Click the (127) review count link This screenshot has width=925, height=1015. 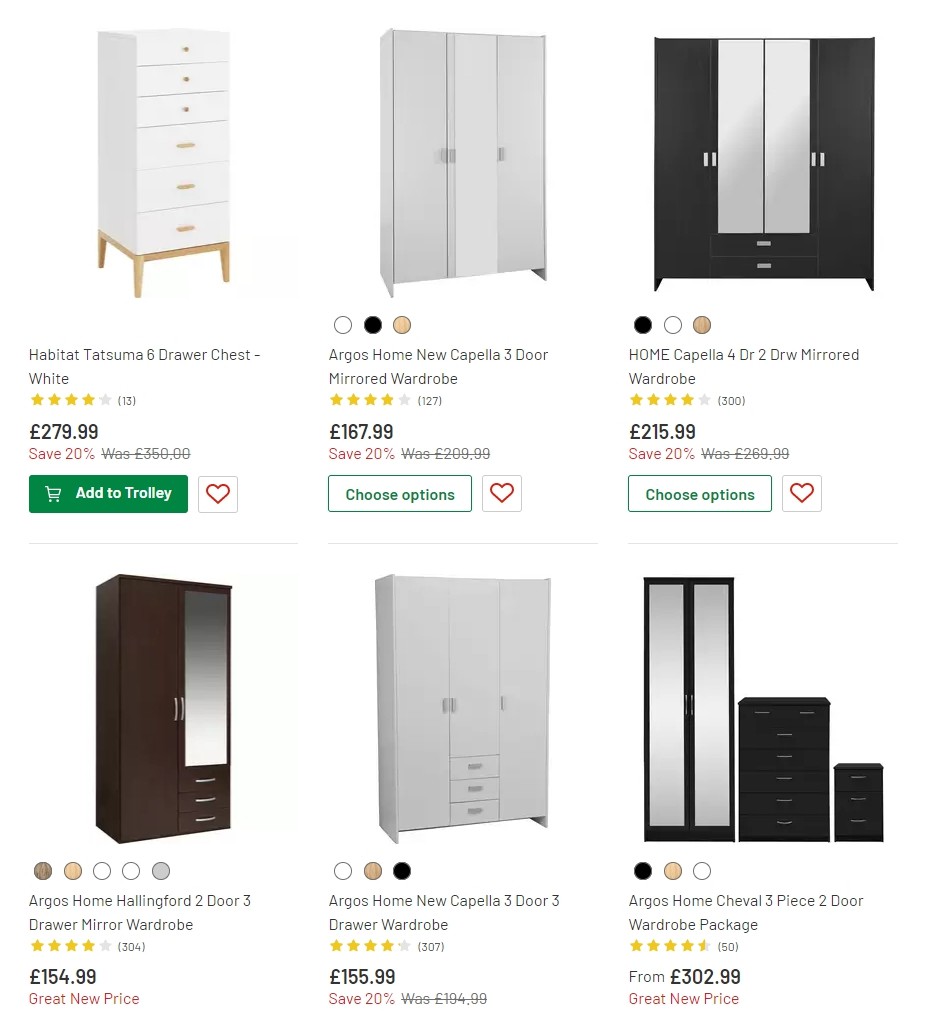pos(431,399)
